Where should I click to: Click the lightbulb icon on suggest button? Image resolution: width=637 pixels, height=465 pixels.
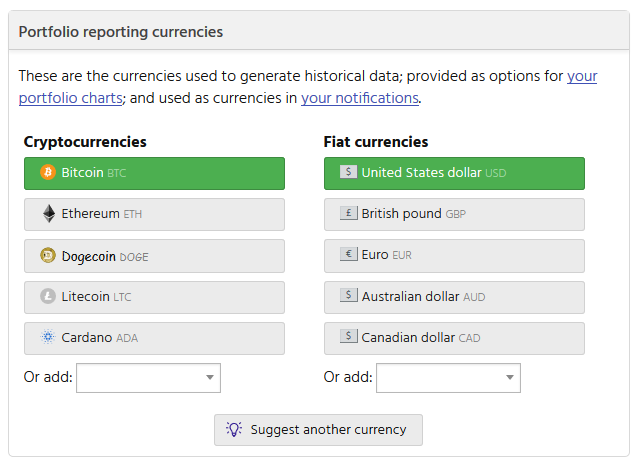pyautogui.click(x=234, y=429)
